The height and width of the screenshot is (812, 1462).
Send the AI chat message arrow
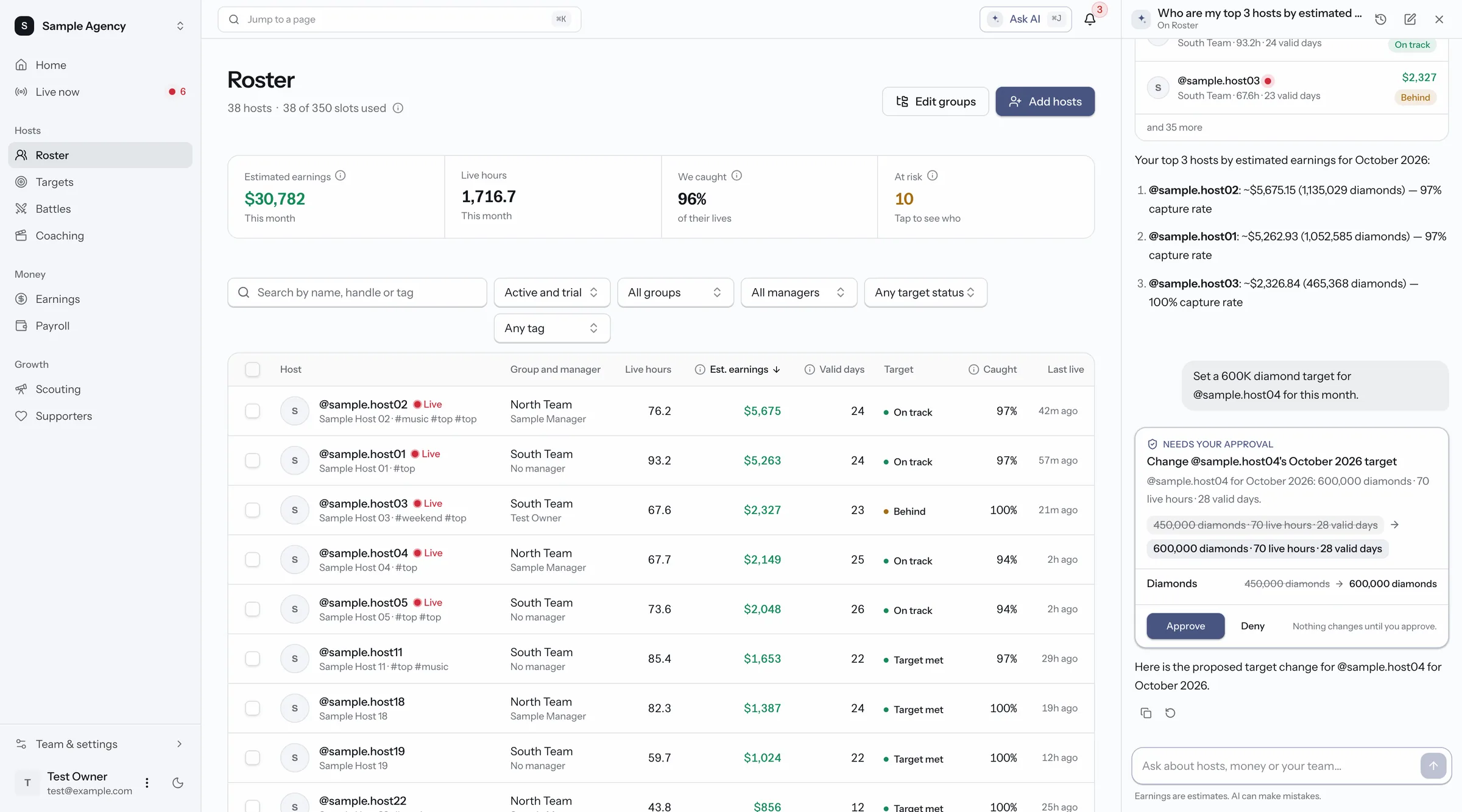click(1433, 766)
